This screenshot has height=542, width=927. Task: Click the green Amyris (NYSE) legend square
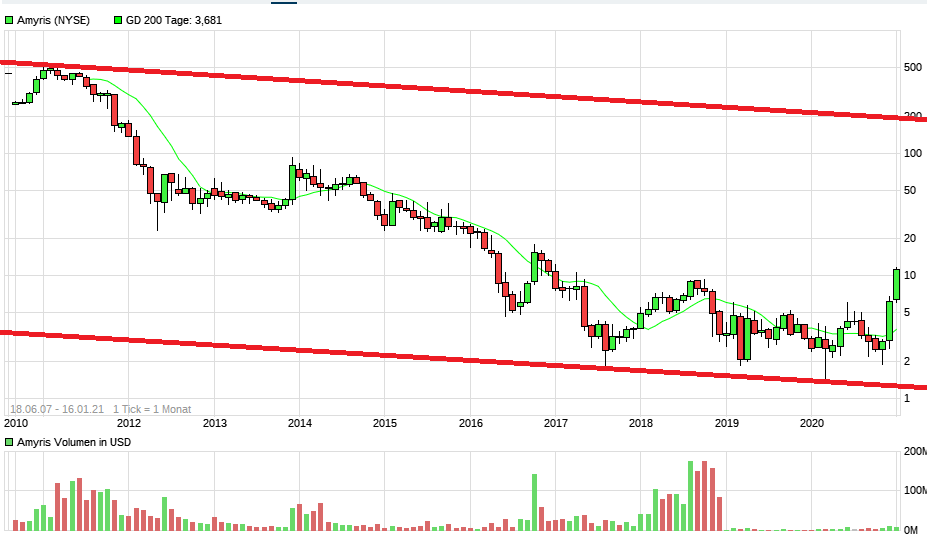click(x=9, y=20)
